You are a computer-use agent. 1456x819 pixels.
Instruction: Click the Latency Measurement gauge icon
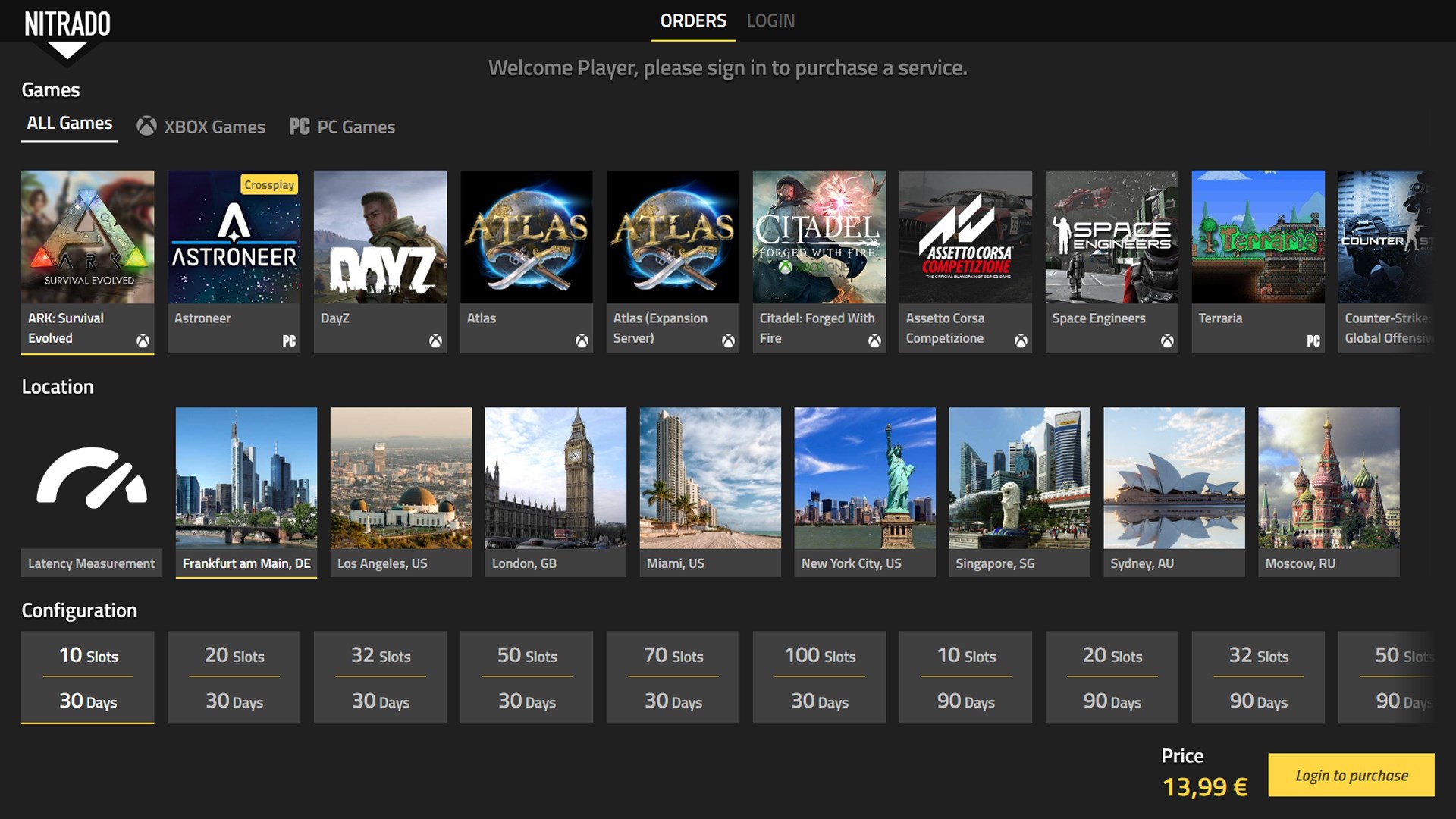pos(91,478)
